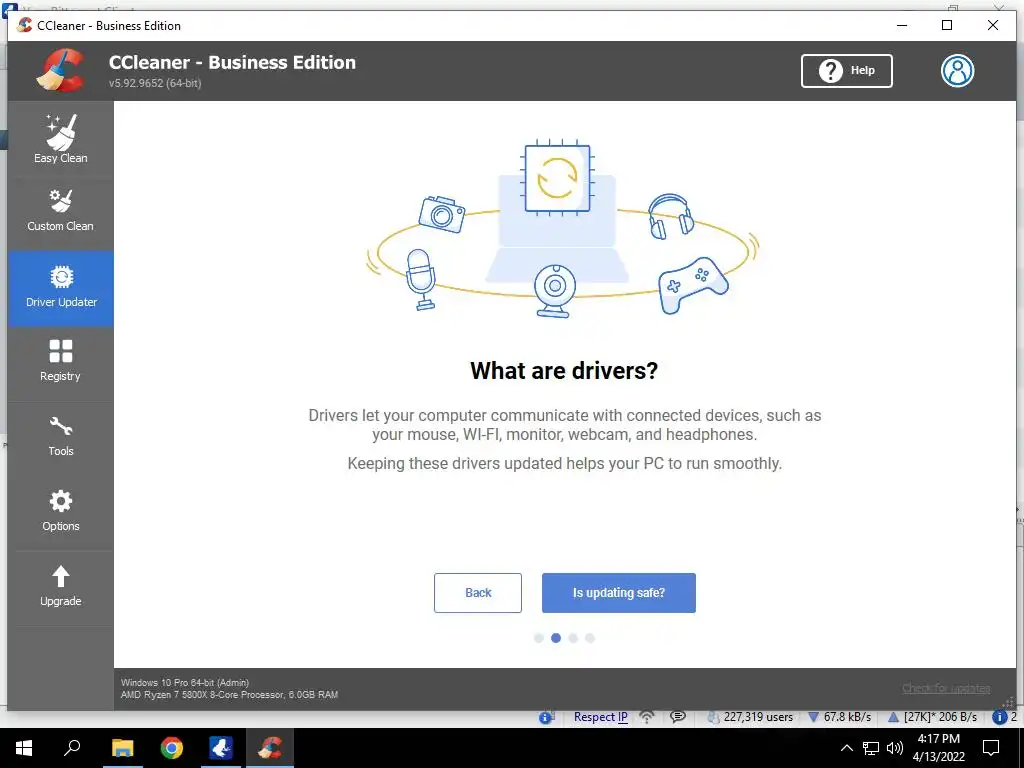1024x768 pixels.
Task: Click the version v5.92.9652 text
Action: point(155,83)
